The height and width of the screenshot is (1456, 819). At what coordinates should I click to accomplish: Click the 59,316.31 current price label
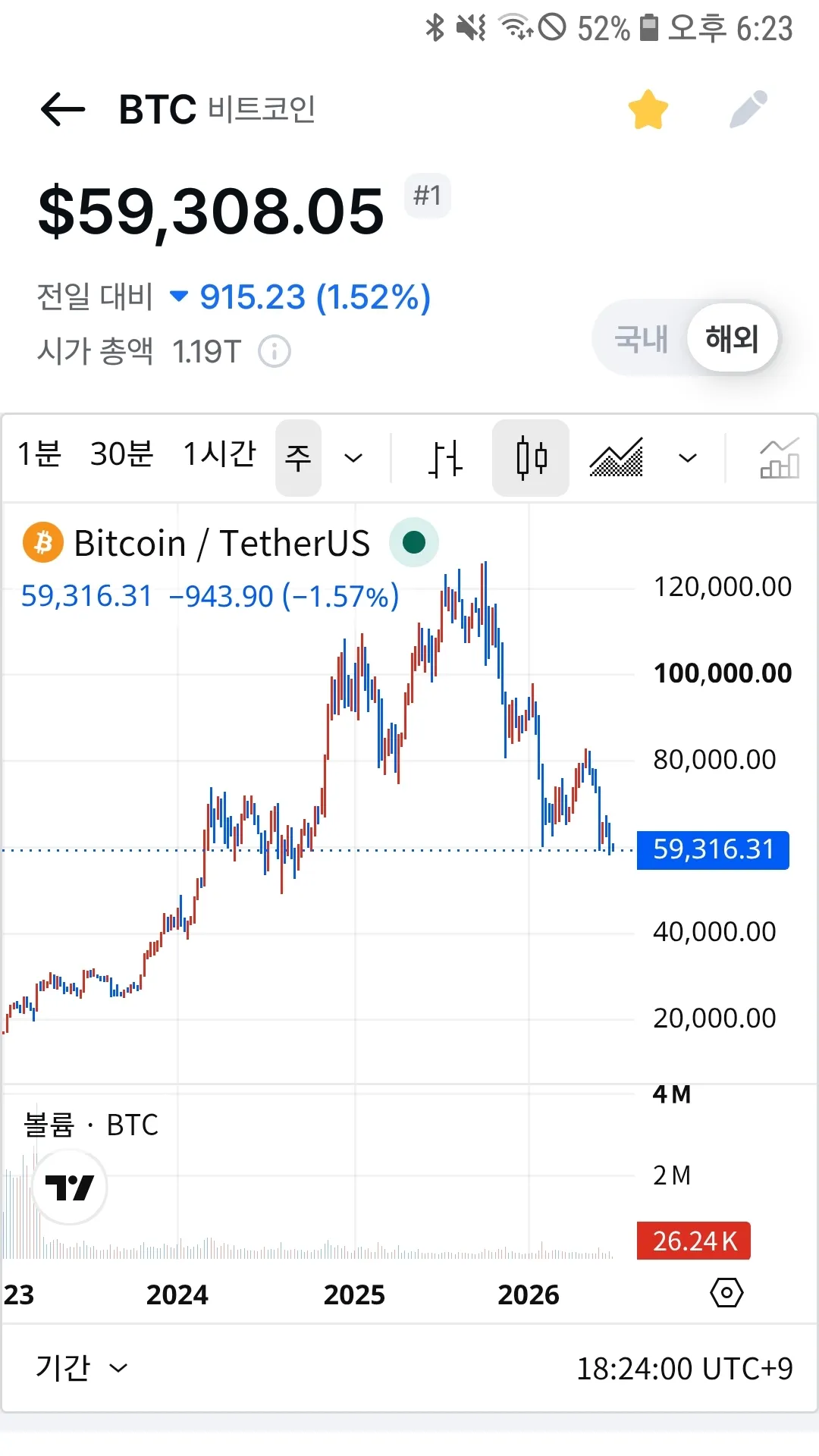[x=713, y=850]
